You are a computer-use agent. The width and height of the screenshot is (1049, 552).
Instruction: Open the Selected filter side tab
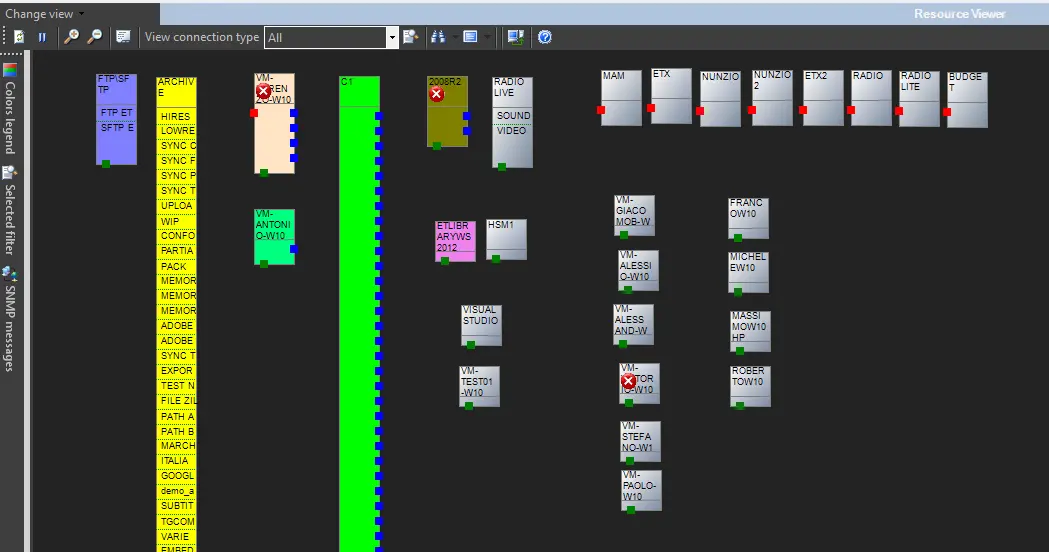tap(10, 212)
